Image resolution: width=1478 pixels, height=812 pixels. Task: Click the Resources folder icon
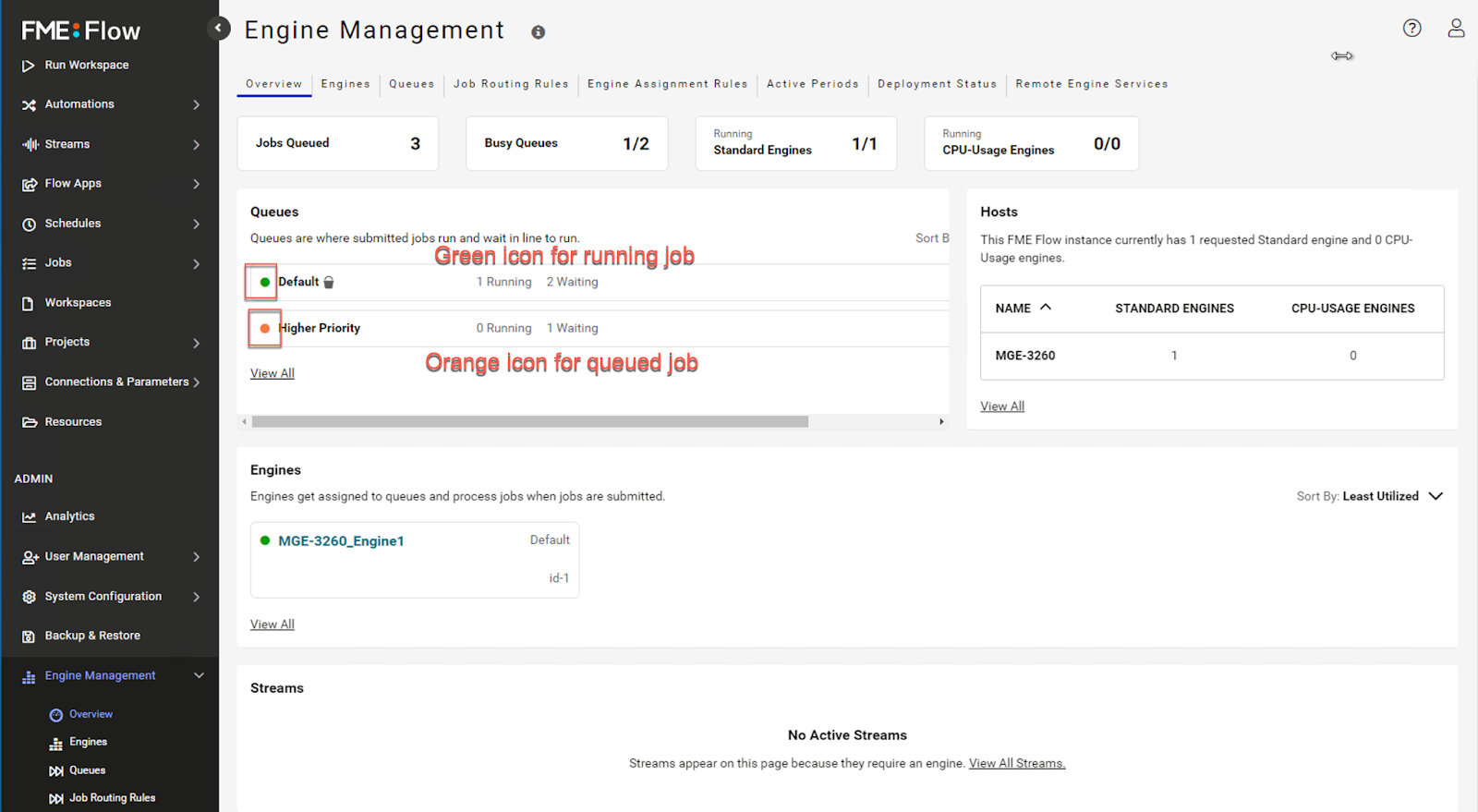pos(29,422)
